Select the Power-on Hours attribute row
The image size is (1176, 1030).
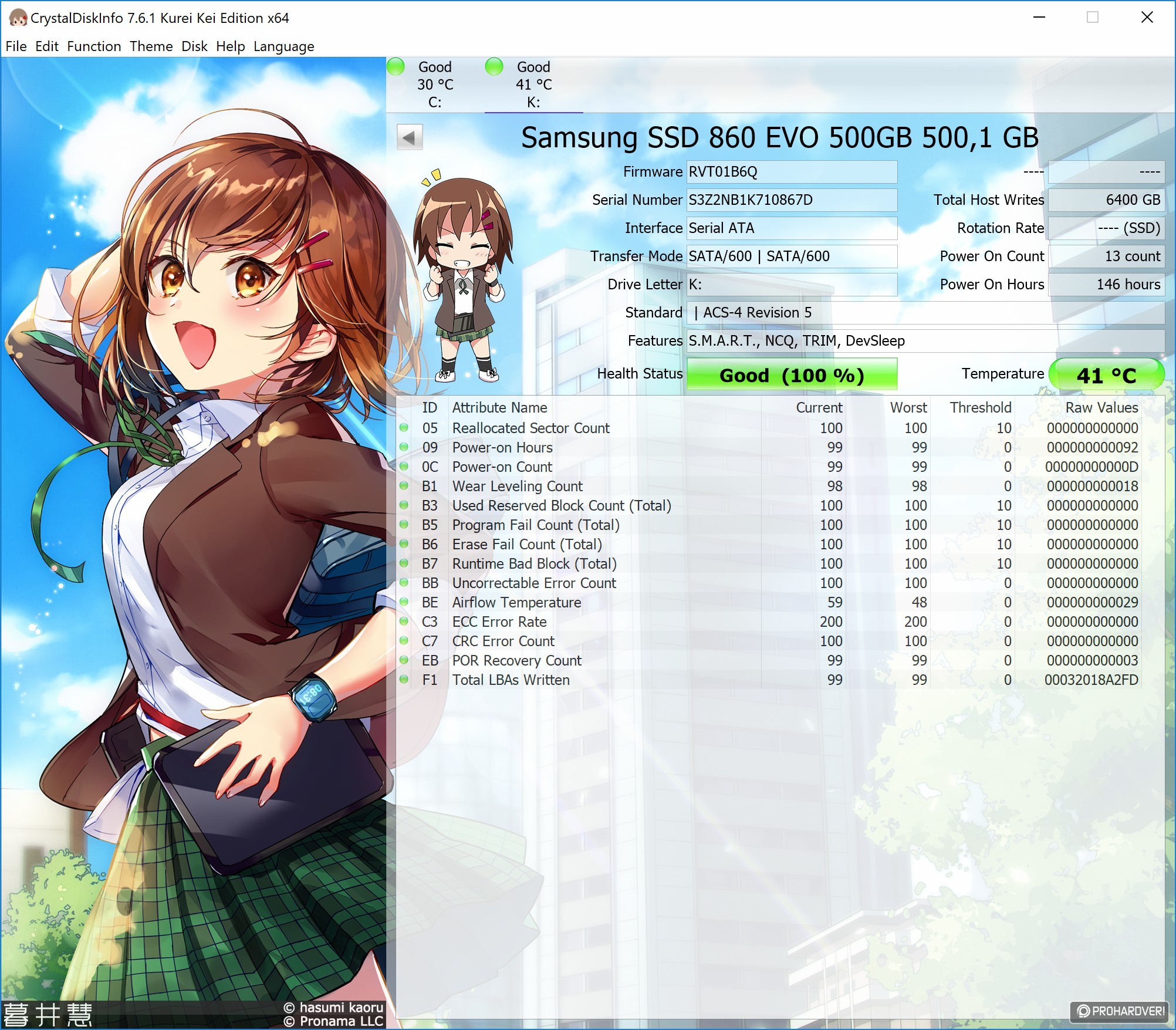point(769,448)
